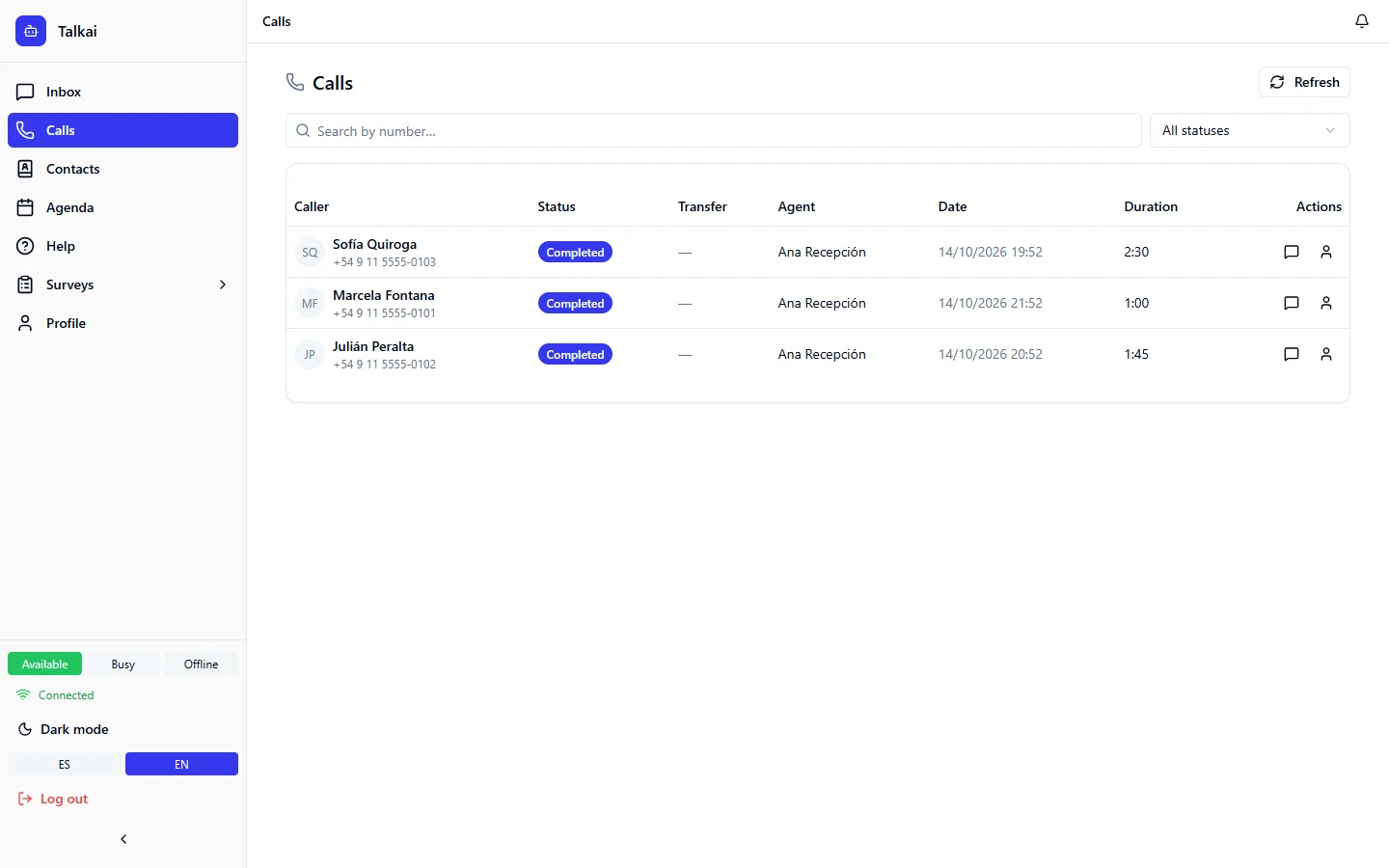Collapse the sidebar with the arrow
The image size is (1389, 868).
pos(123,839)
